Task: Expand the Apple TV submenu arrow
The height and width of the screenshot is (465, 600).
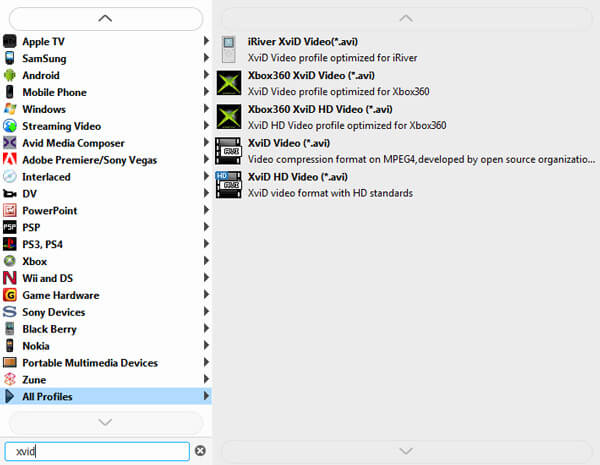Action: click(206, 41)
